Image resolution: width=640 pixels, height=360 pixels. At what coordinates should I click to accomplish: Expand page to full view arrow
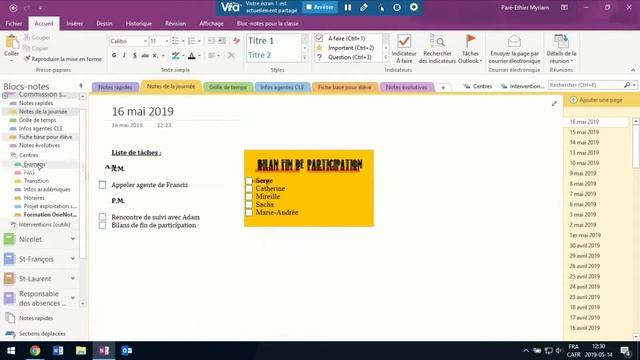554,104
